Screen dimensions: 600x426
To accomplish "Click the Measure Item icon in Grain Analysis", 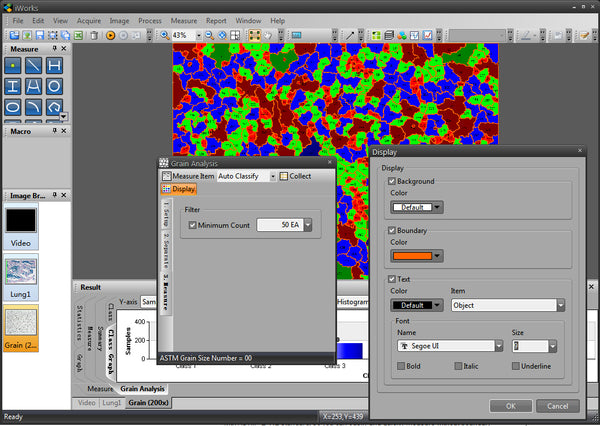I will 166,176.
